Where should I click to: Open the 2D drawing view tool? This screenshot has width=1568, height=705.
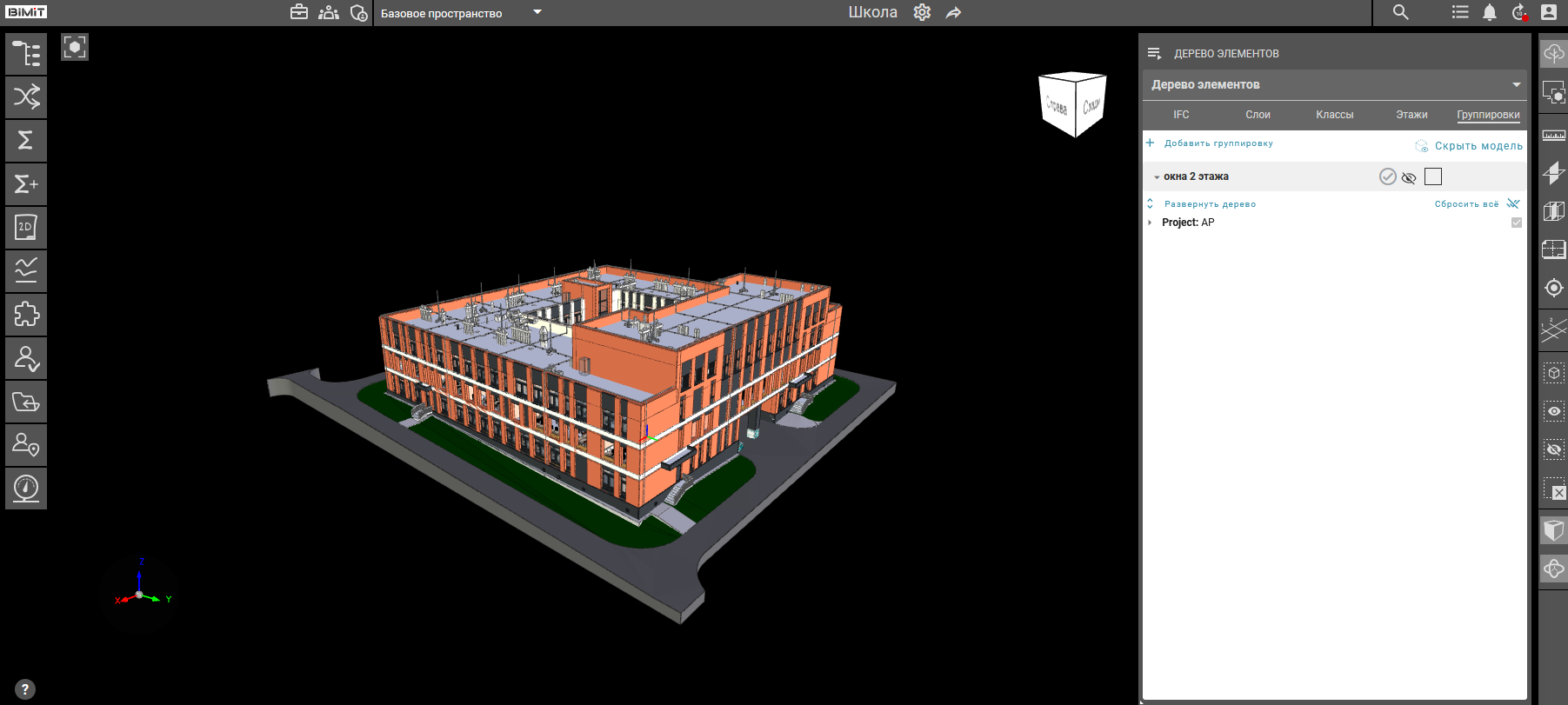click(x=26, y=228)
